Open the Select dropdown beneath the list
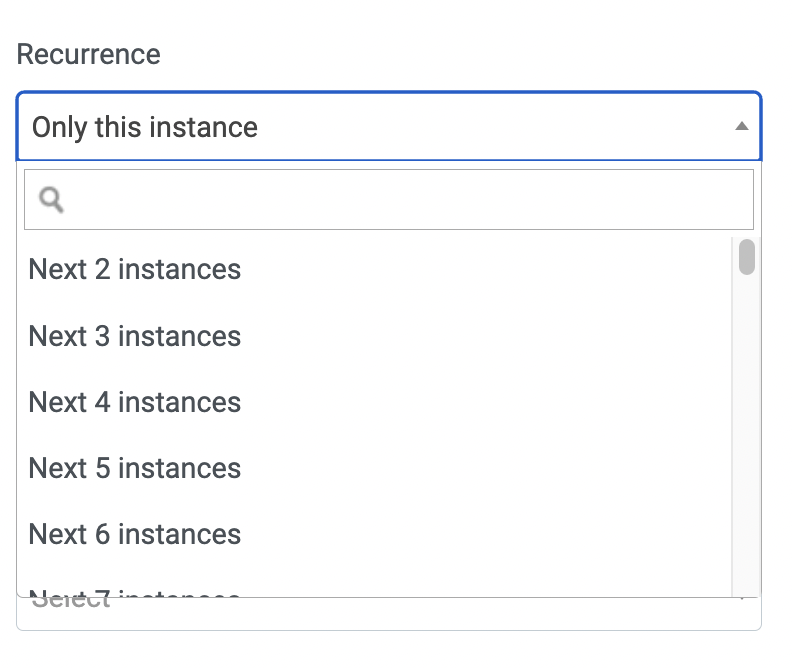Image resolution: width=792 pixels, height=668 pixels. 389,614
